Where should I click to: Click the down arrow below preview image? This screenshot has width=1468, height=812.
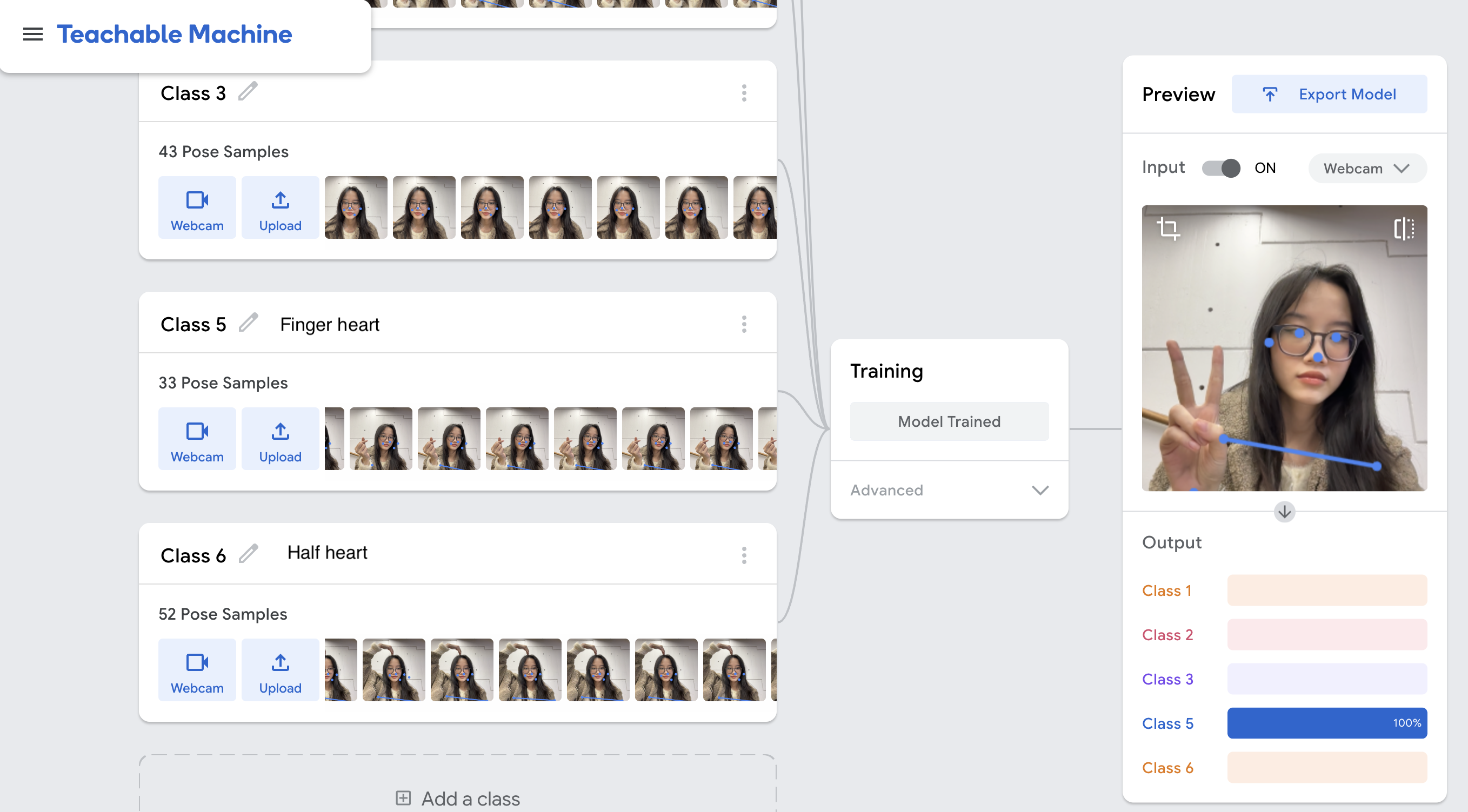tap(1284, 511)
